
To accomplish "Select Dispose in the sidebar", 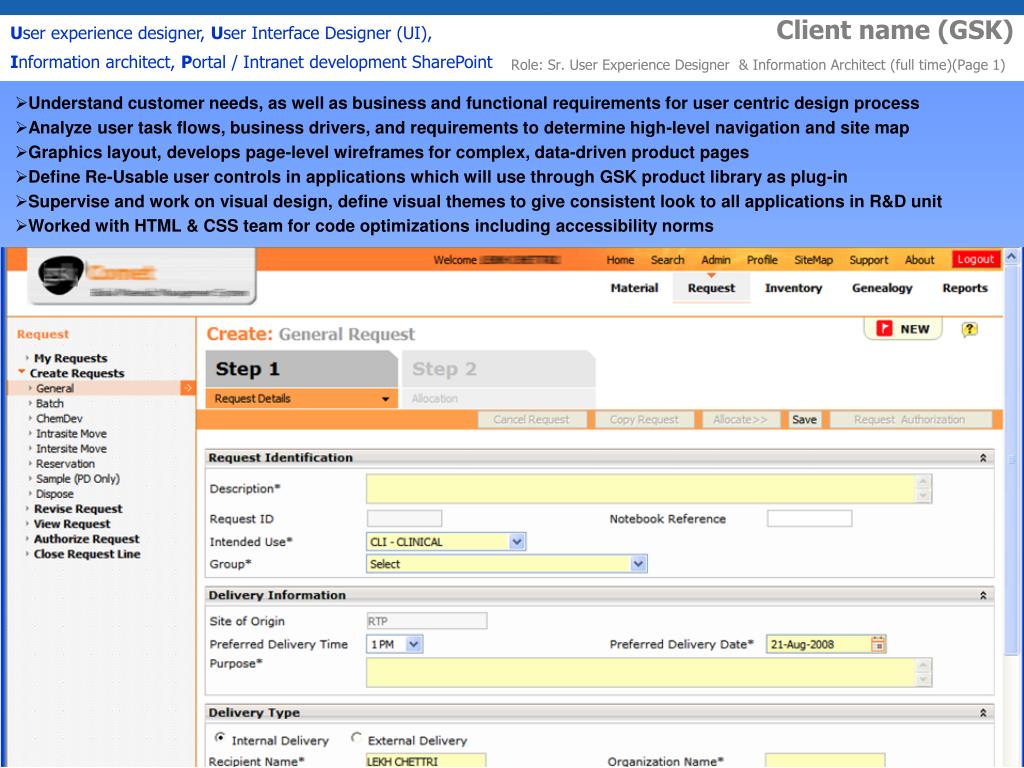I will [55, 494].
